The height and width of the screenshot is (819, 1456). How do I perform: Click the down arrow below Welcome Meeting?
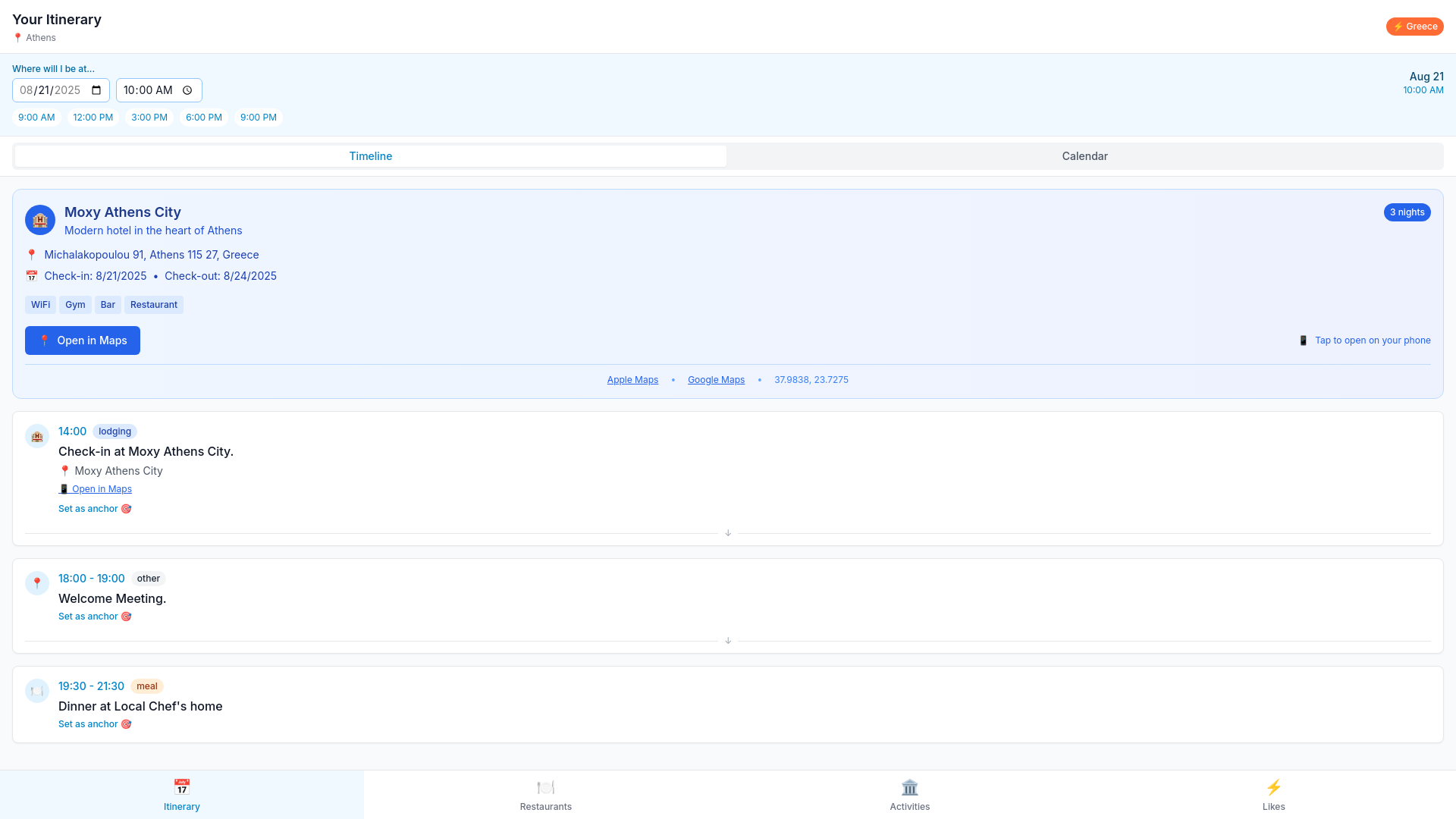(728, 641)
